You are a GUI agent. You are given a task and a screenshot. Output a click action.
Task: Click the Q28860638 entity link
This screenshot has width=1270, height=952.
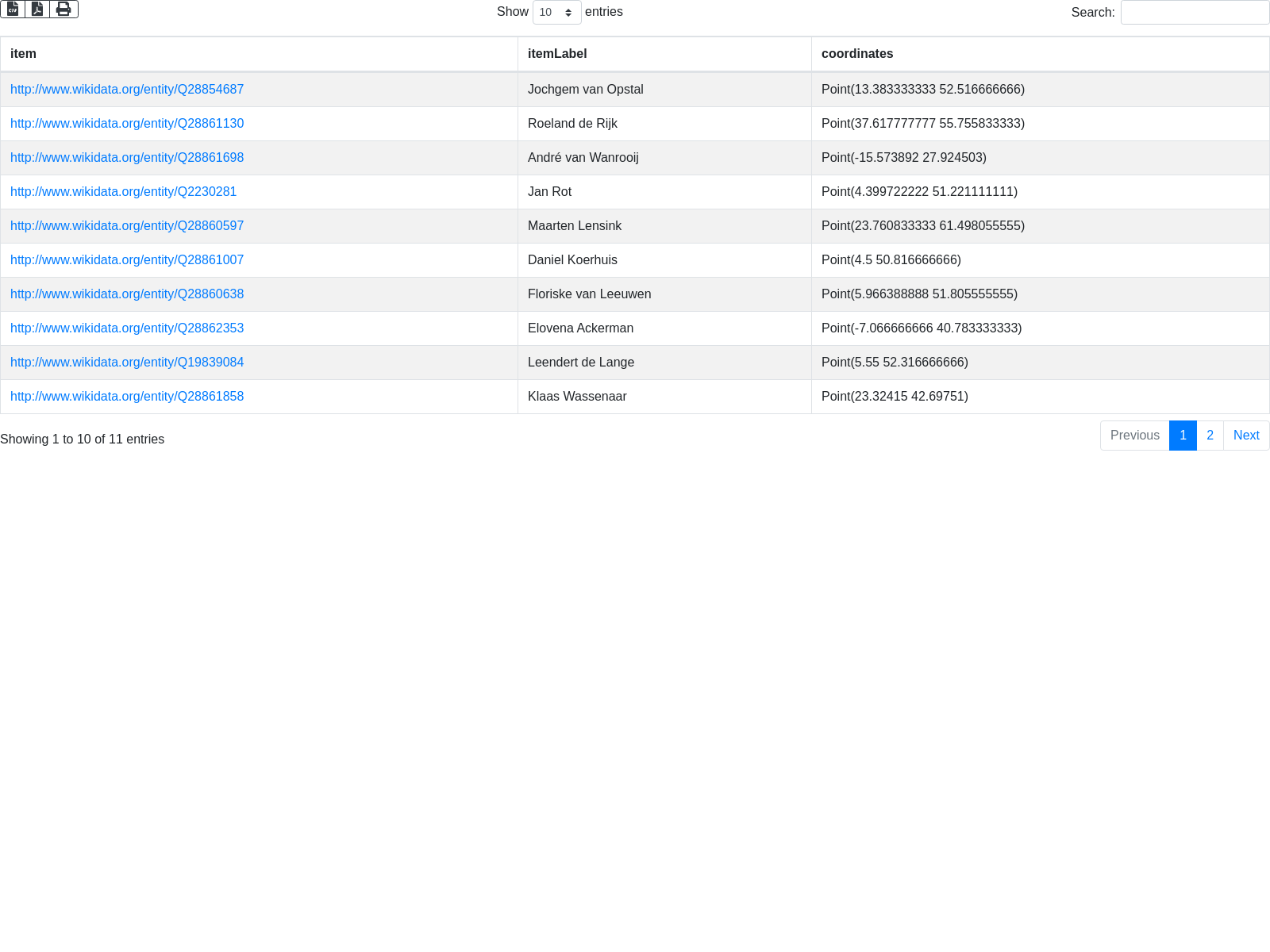(x=127, y=294)
